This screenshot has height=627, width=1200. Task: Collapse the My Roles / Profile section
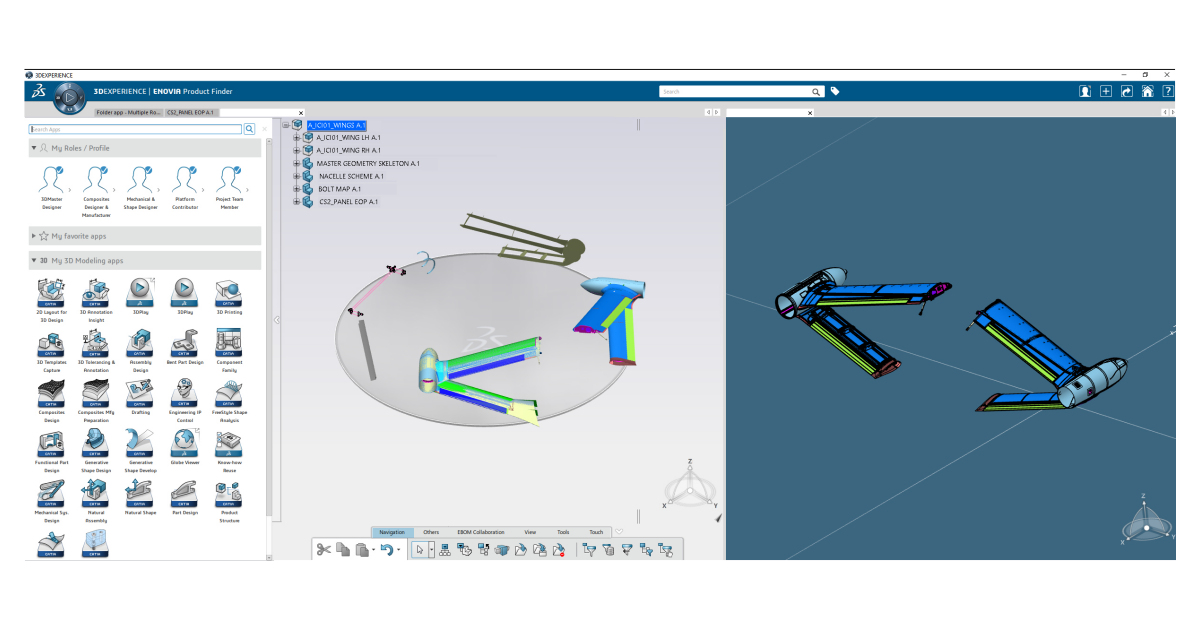coord(32,147)
